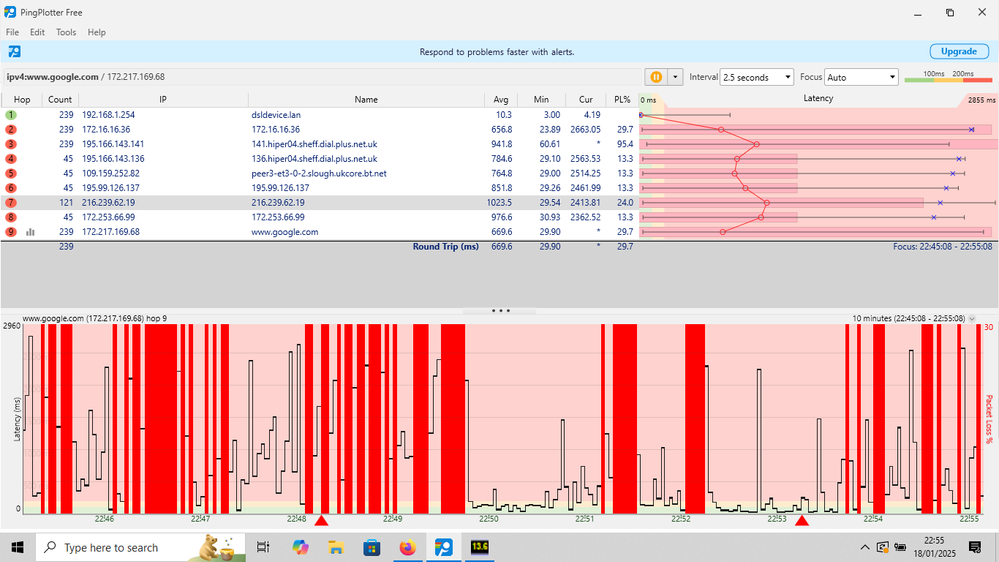Select the target address field ipv4:www.google.com

pyautogui.click(x=53, y=77)
